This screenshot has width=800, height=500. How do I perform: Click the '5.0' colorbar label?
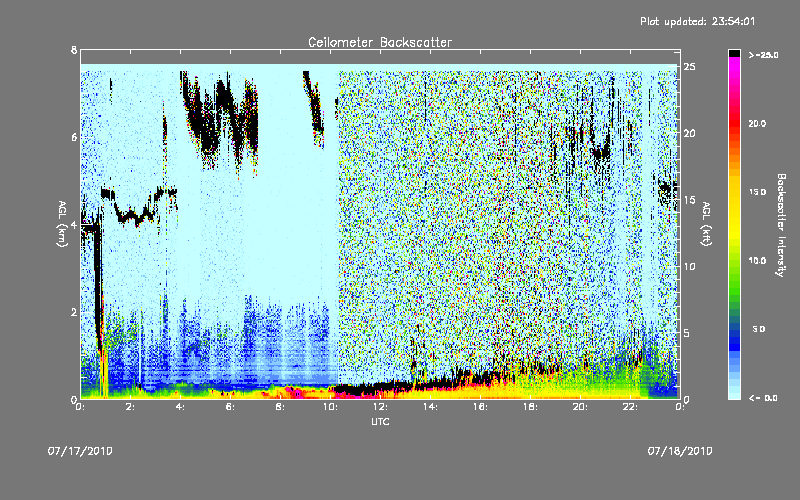click(x=759, y=329)
